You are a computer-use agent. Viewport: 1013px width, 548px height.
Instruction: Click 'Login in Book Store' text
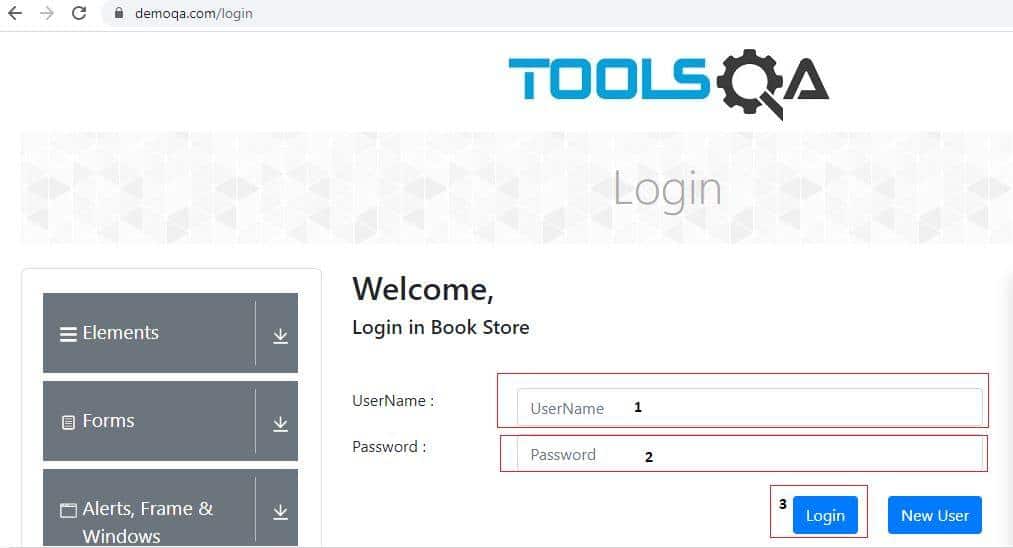441,328
